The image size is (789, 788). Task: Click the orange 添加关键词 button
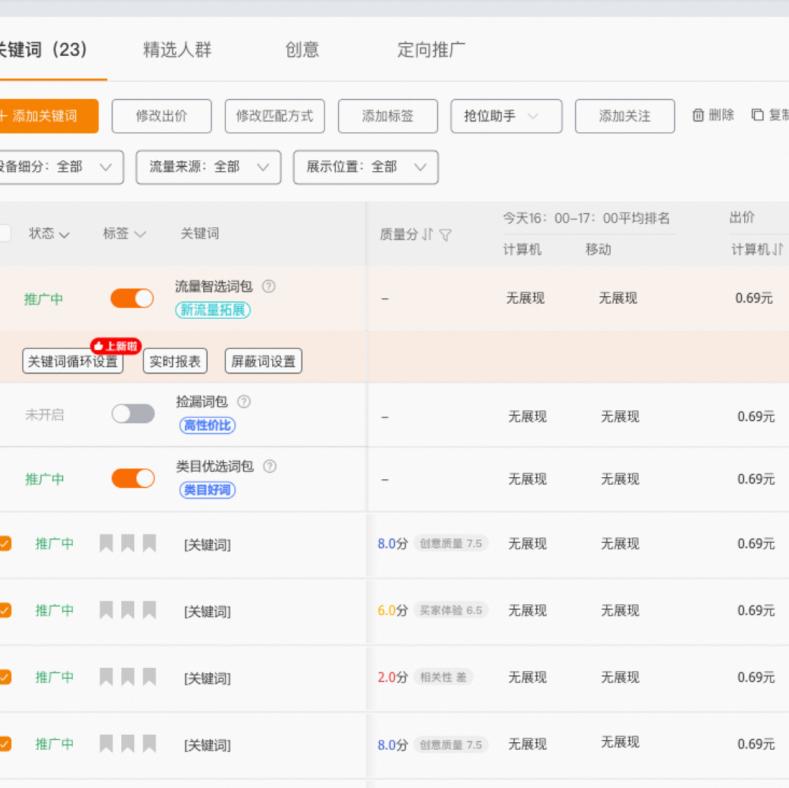tap(48, 116)
